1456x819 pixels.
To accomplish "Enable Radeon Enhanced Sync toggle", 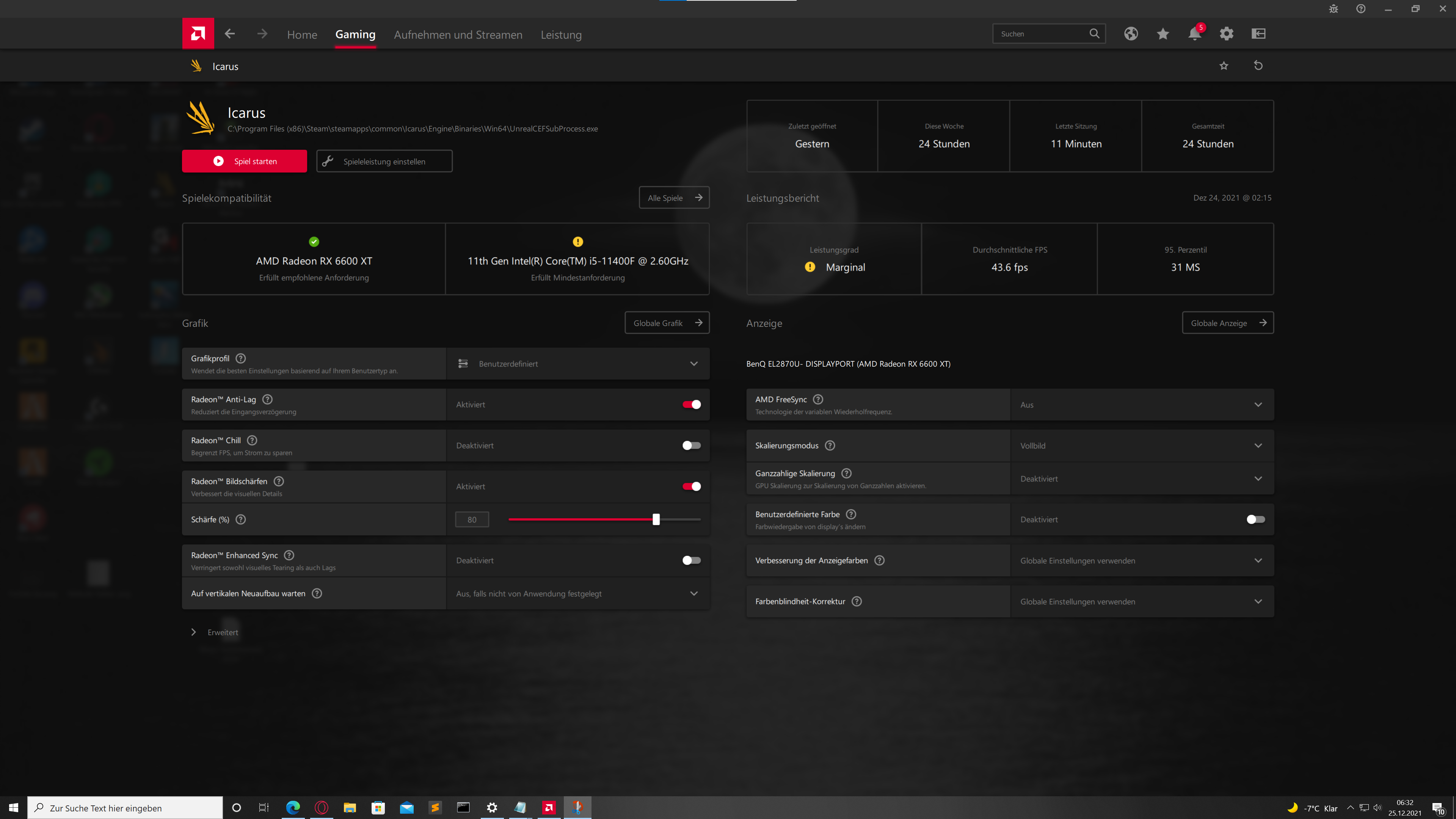I will coord(691,560).
